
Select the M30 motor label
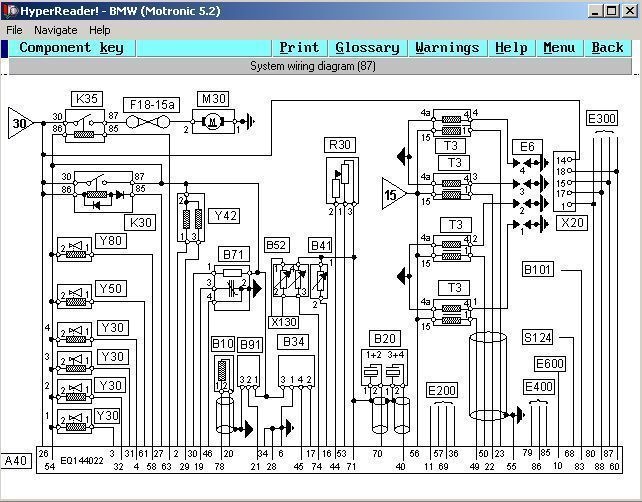pyautogui.click(x=213, y=99)
